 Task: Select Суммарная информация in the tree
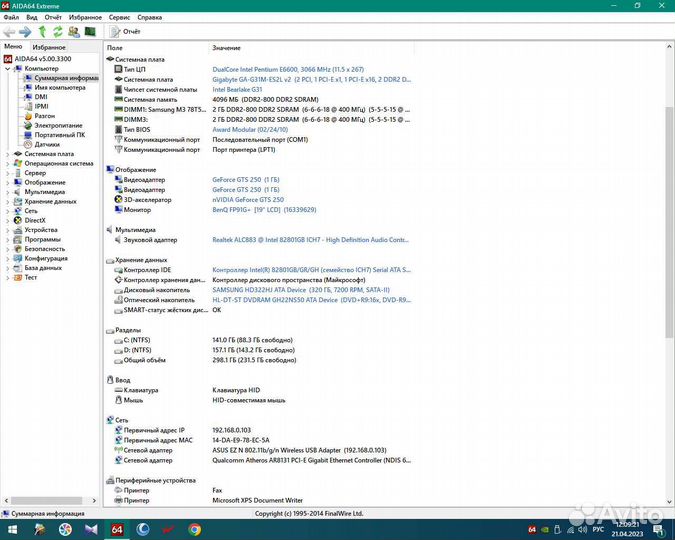pos(66,78)
